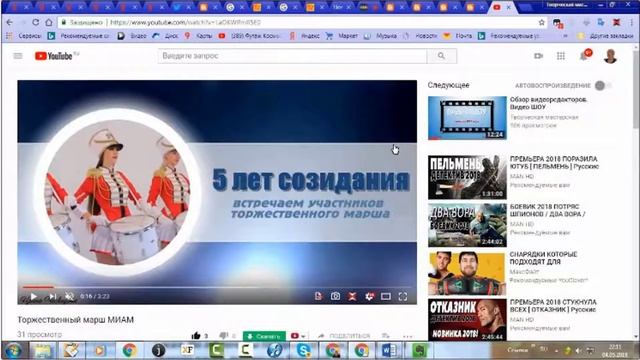
Task: Click the YouTube URL address bar
Action: pos(302,22)
